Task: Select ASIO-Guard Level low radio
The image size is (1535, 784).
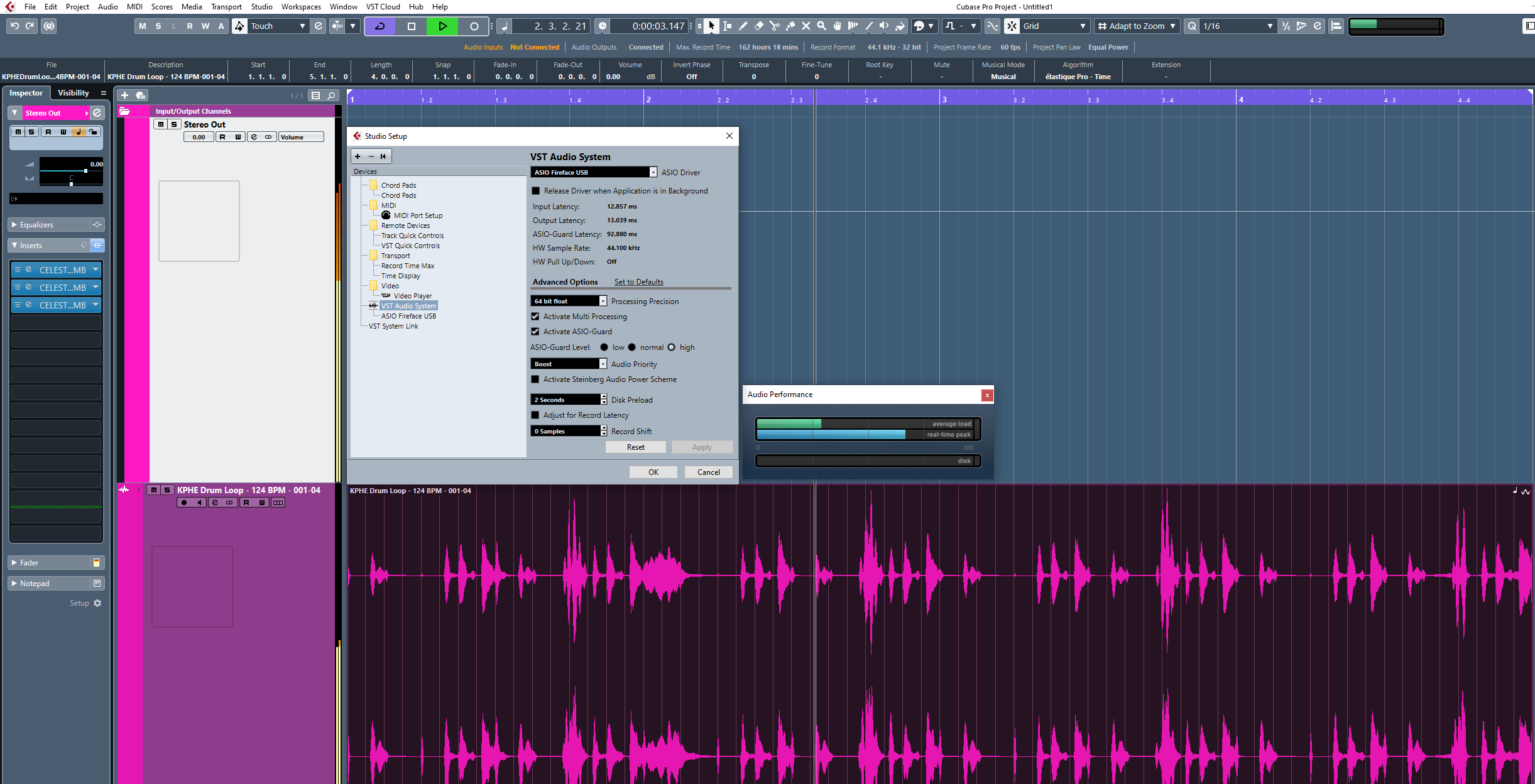Action: (604, 347)
